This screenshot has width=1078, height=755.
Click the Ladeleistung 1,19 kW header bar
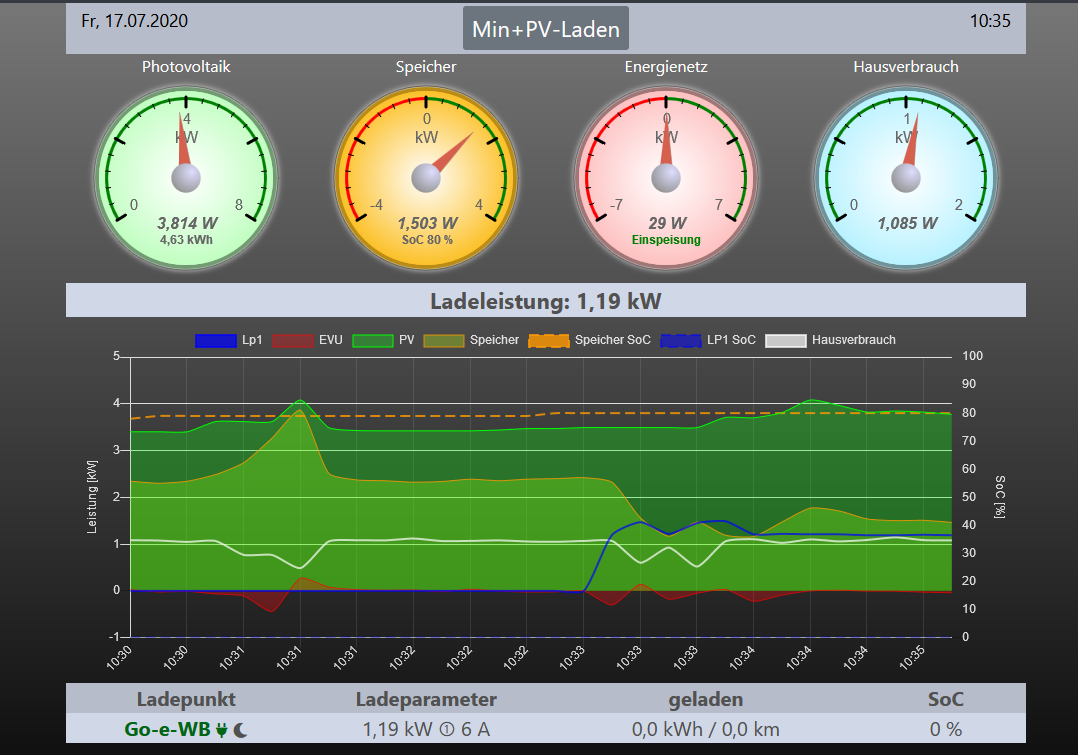coord(545,301)
